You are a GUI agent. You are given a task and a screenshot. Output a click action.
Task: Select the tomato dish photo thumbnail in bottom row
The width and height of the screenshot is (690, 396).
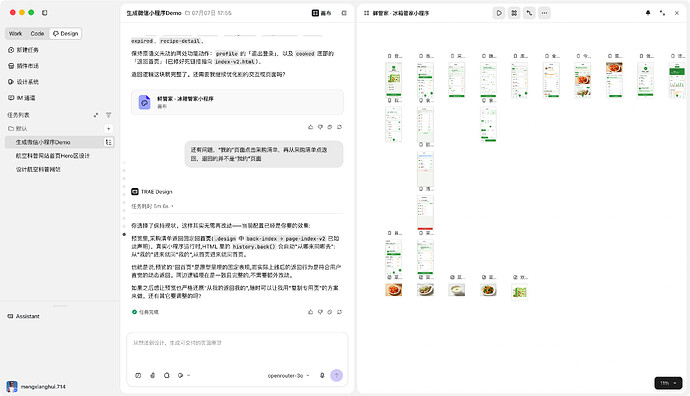point(393,290)
